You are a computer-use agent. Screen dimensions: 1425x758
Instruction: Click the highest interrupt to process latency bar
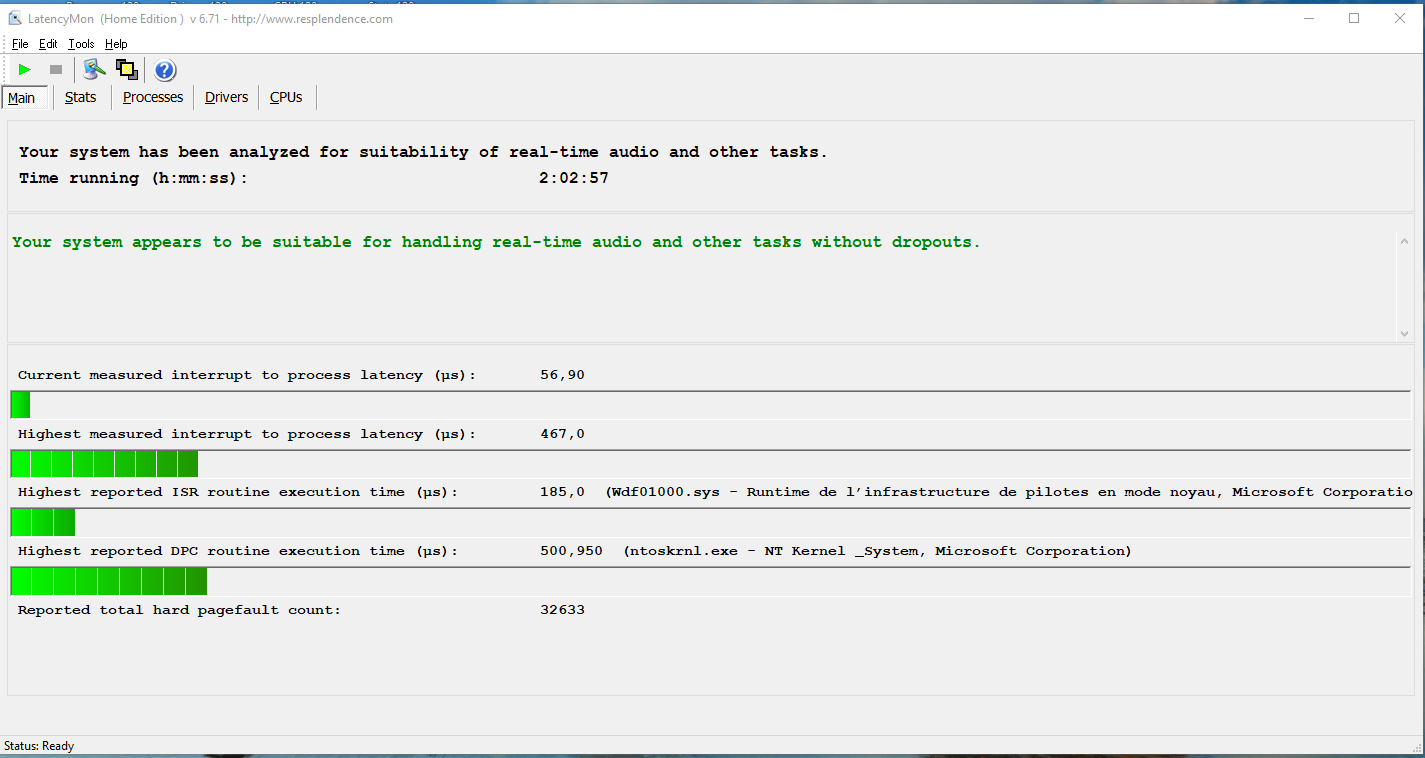click(x=710, y=464)
